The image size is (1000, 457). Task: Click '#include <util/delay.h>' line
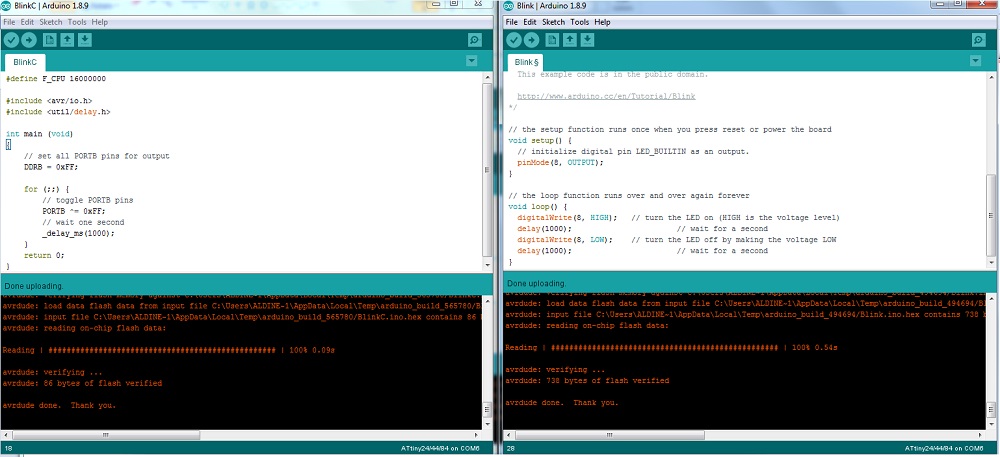coord(58,112)
